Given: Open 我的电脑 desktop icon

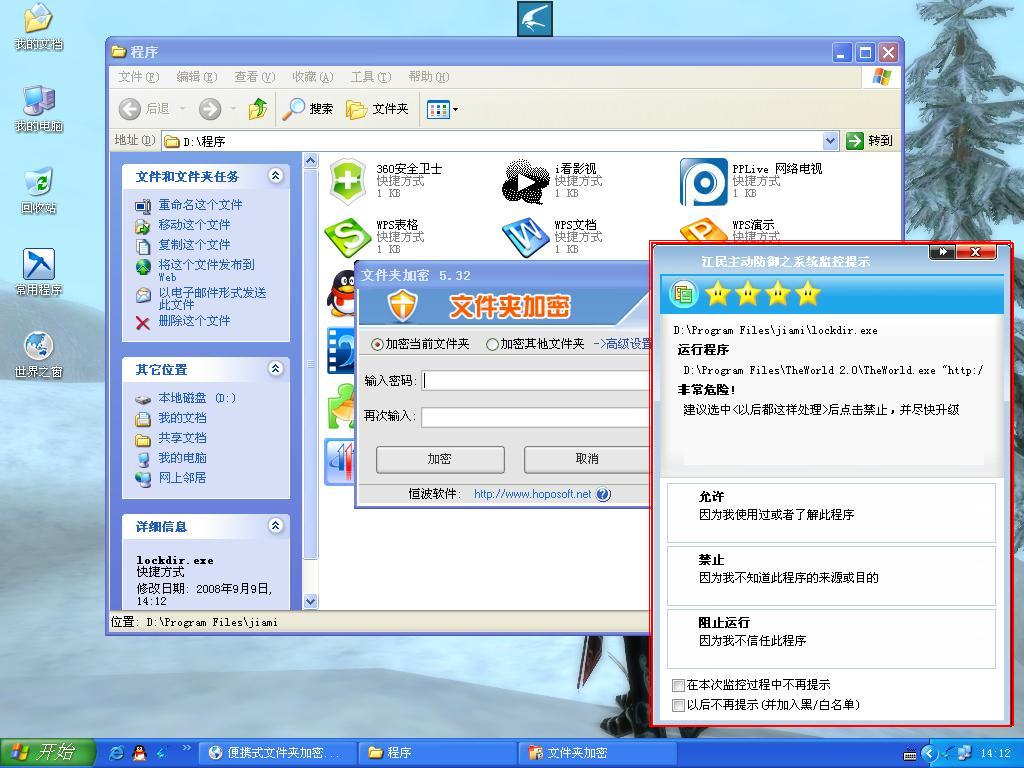Looking at the screenshot, I should point(39,108).
